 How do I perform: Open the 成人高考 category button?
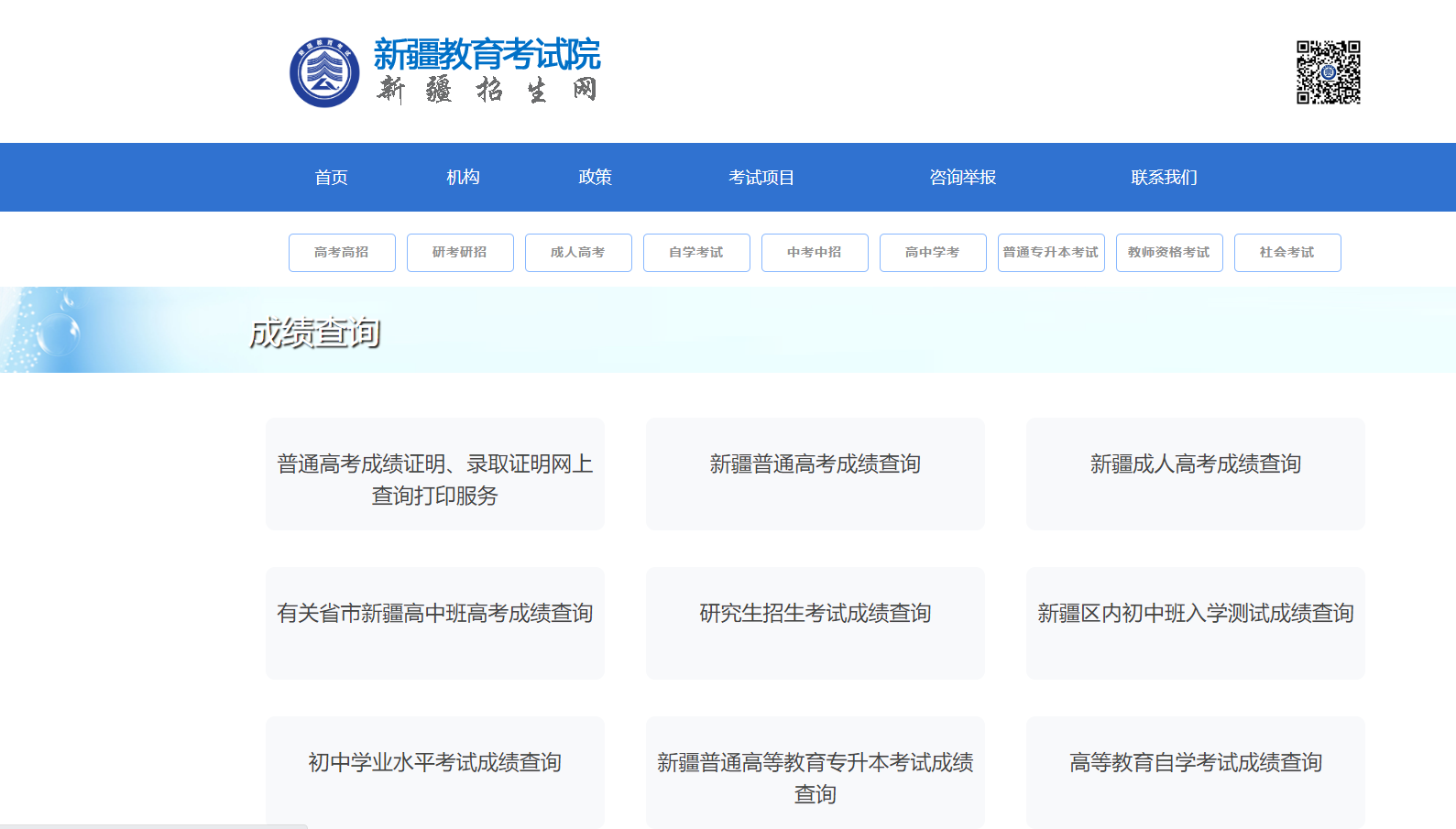(578, 253)
